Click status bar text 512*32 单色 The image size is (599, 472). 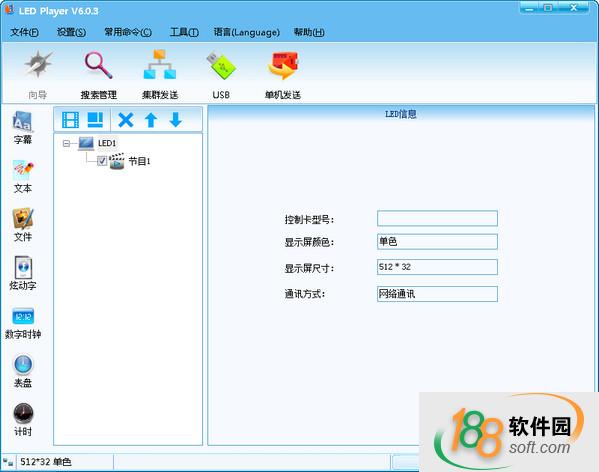coord(46,462)
